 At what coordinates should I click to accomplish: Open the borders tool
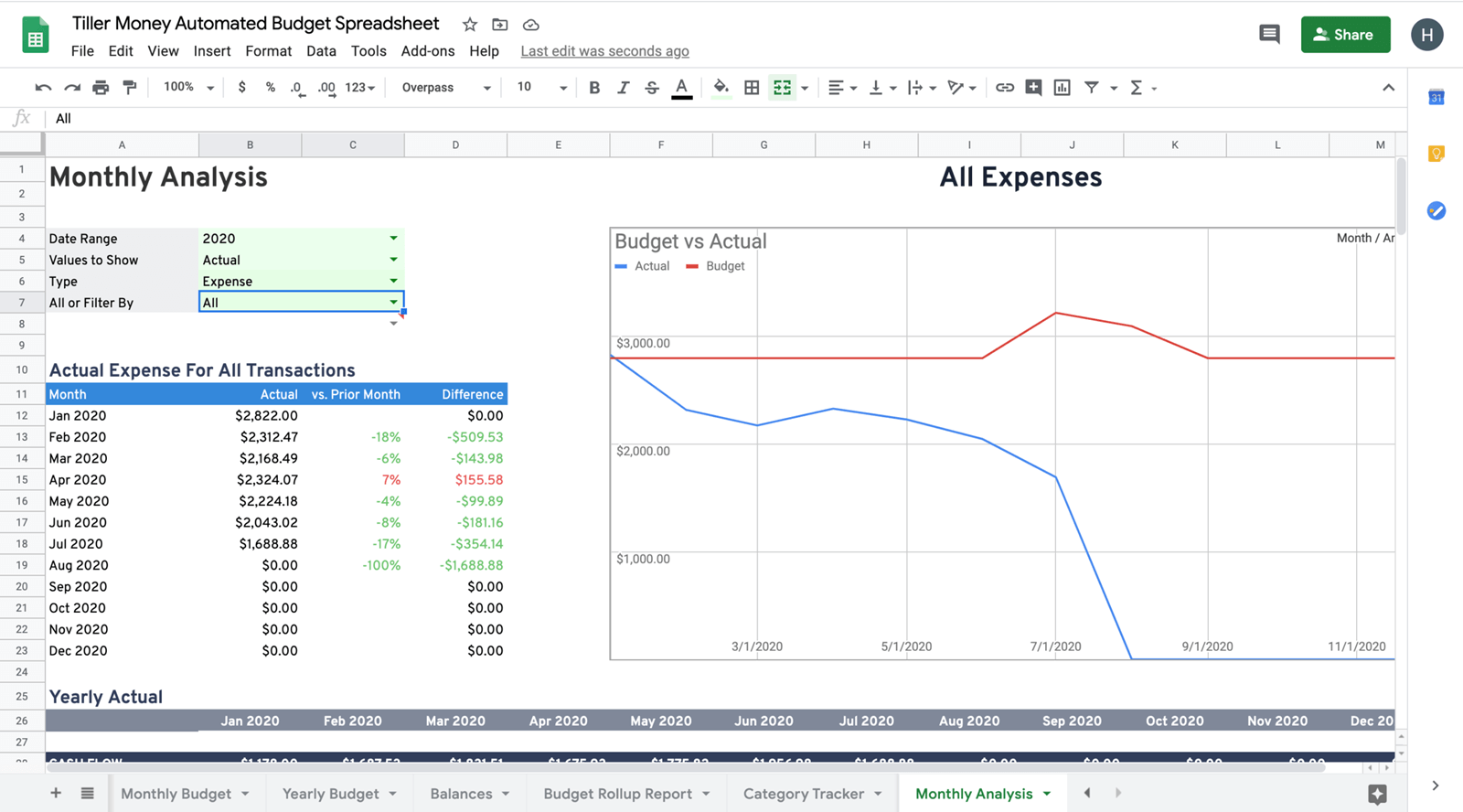pyautogui.click(x=752, y=88)
